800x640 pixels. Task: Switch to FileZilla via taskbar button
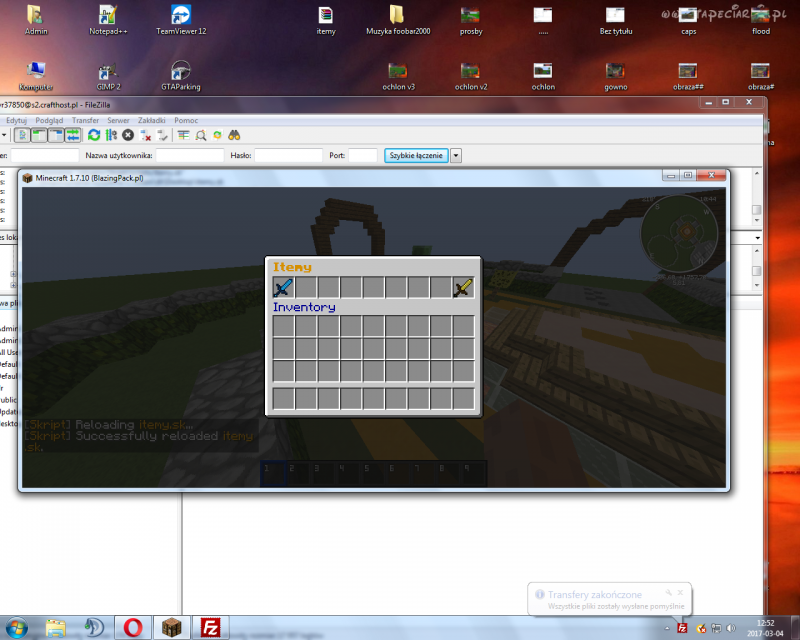(210, 628)
